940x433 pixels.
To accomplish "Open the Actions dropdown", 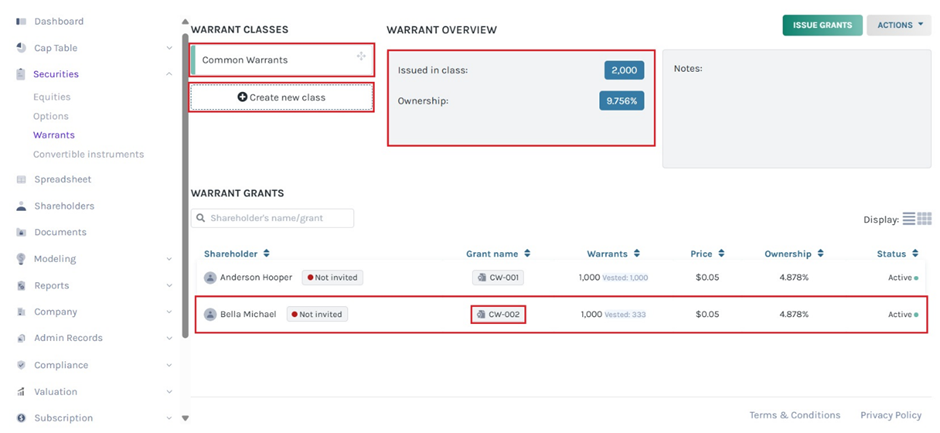I will click(898, 25).
